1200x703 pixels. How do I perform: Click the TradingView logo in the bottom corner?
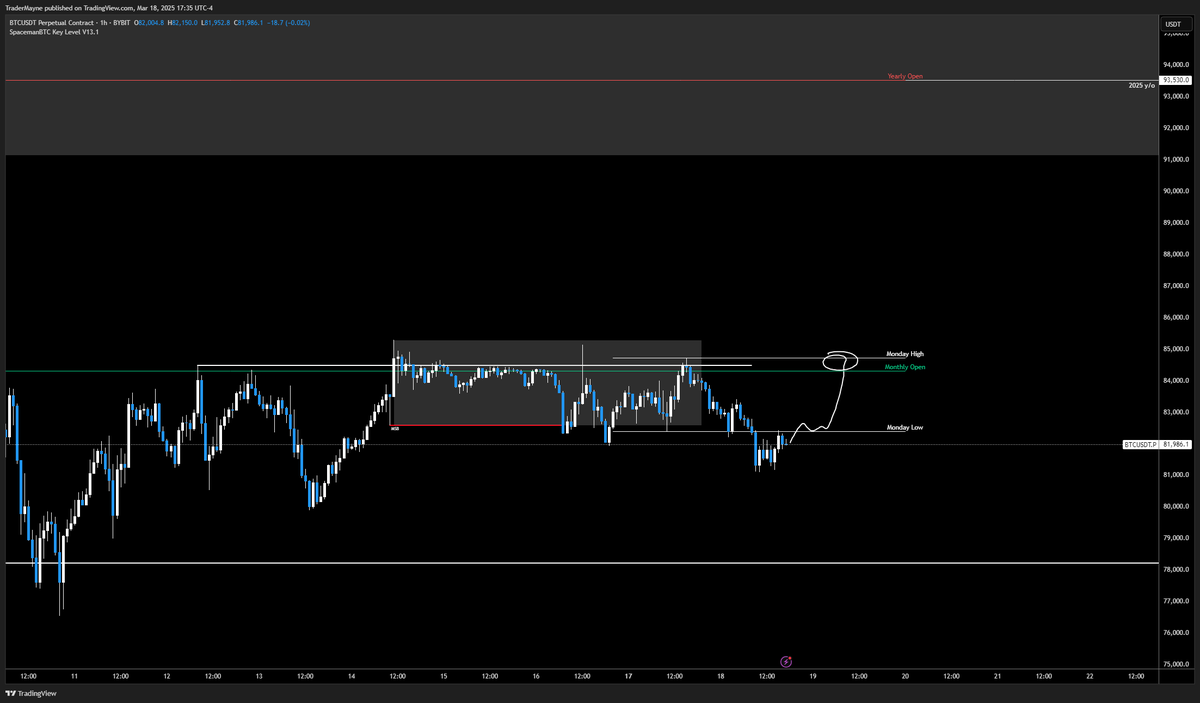(x=31, y=693)
